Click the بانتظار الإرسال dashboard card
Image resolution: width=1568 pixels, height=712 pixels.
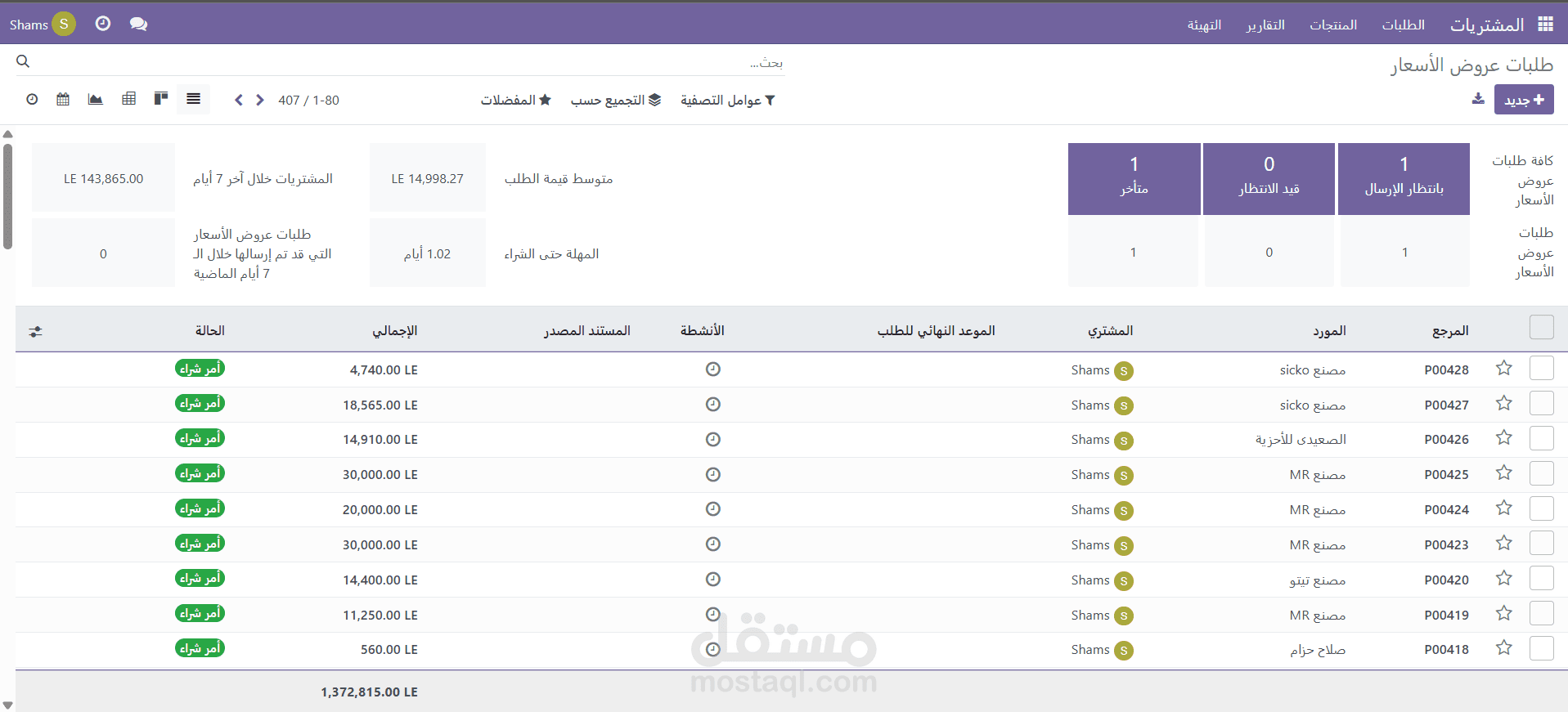click(x=1404, y=179)
